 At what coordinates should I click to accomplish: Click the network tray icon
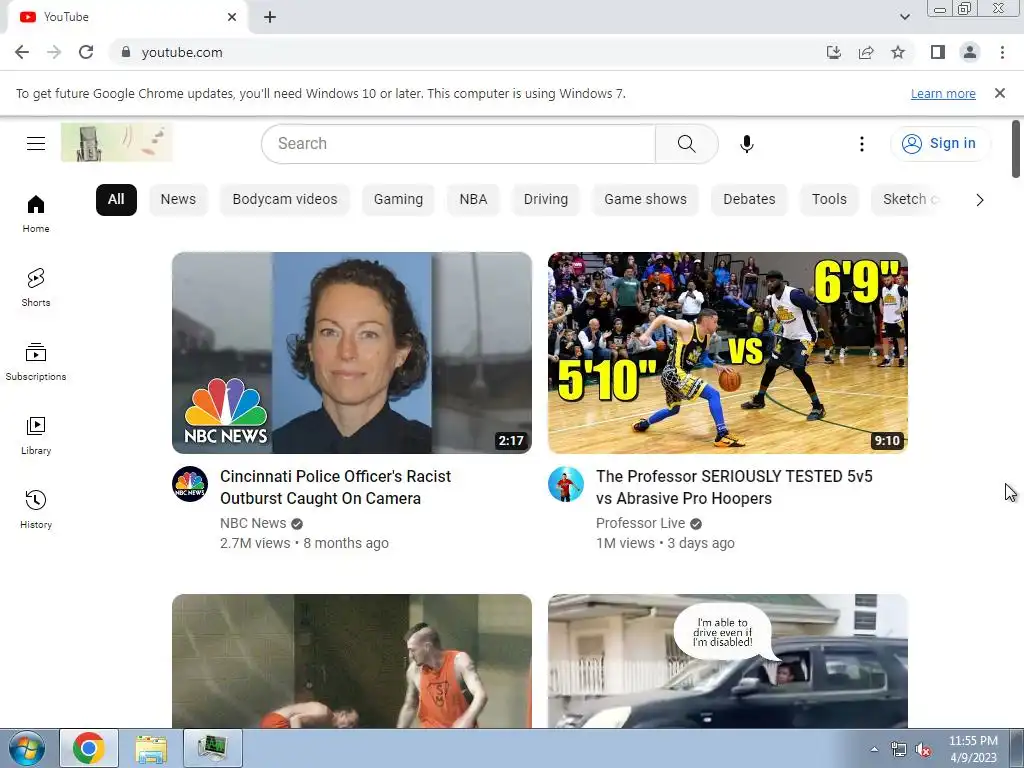(899, 750)
